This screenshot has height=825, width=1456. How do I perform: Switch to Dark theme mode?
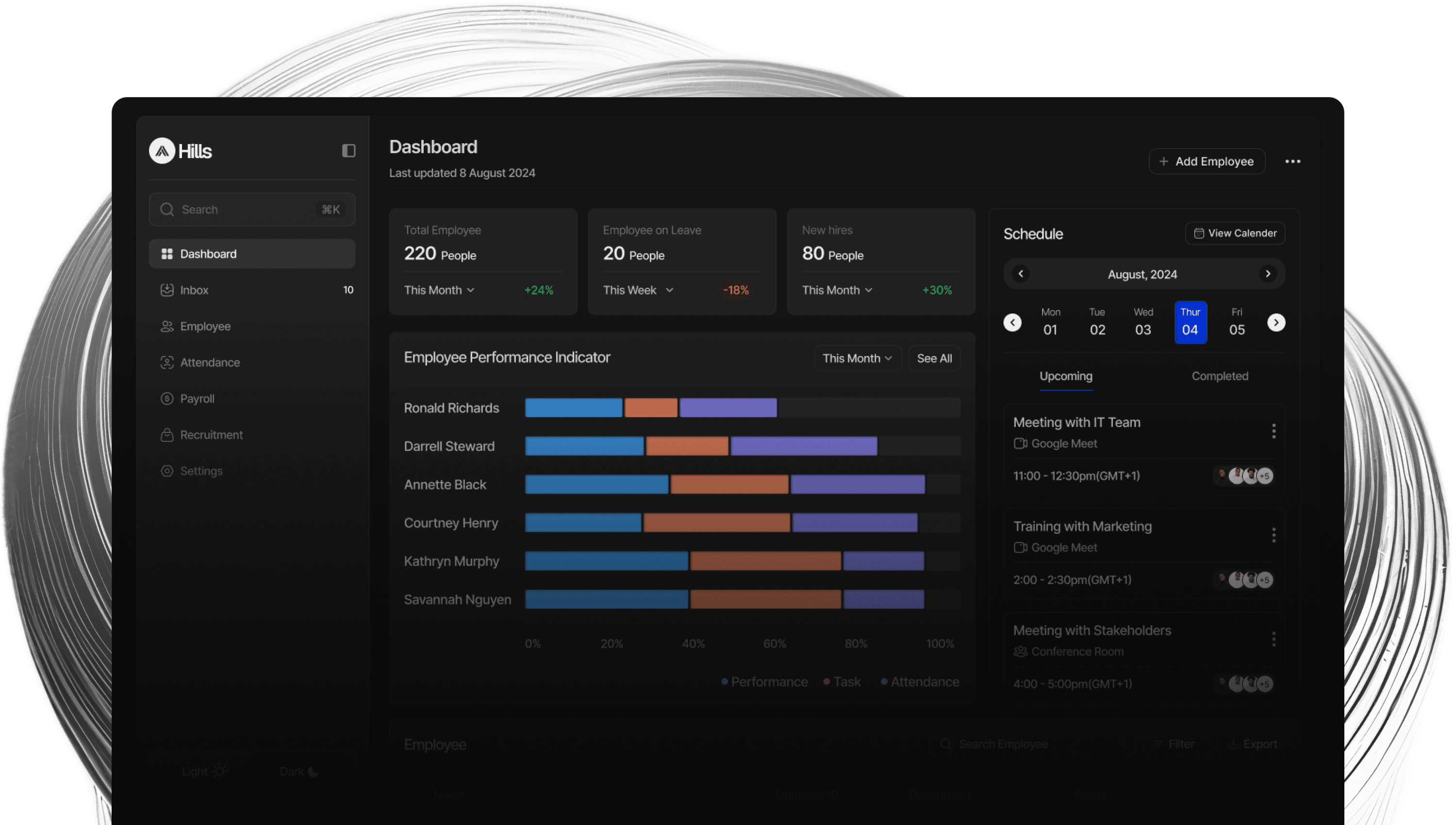(299, 772)
